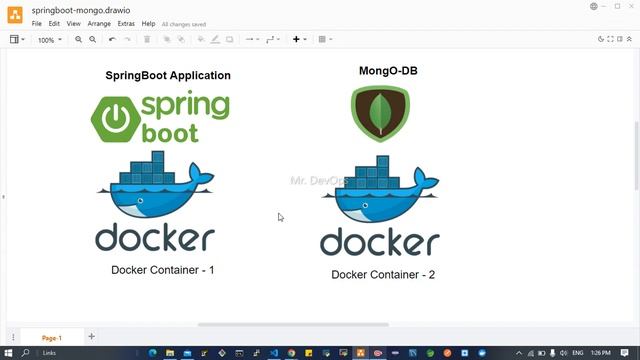Click the Line Color pencil icon
Screen dimensions: 640x360
(215, 39)
